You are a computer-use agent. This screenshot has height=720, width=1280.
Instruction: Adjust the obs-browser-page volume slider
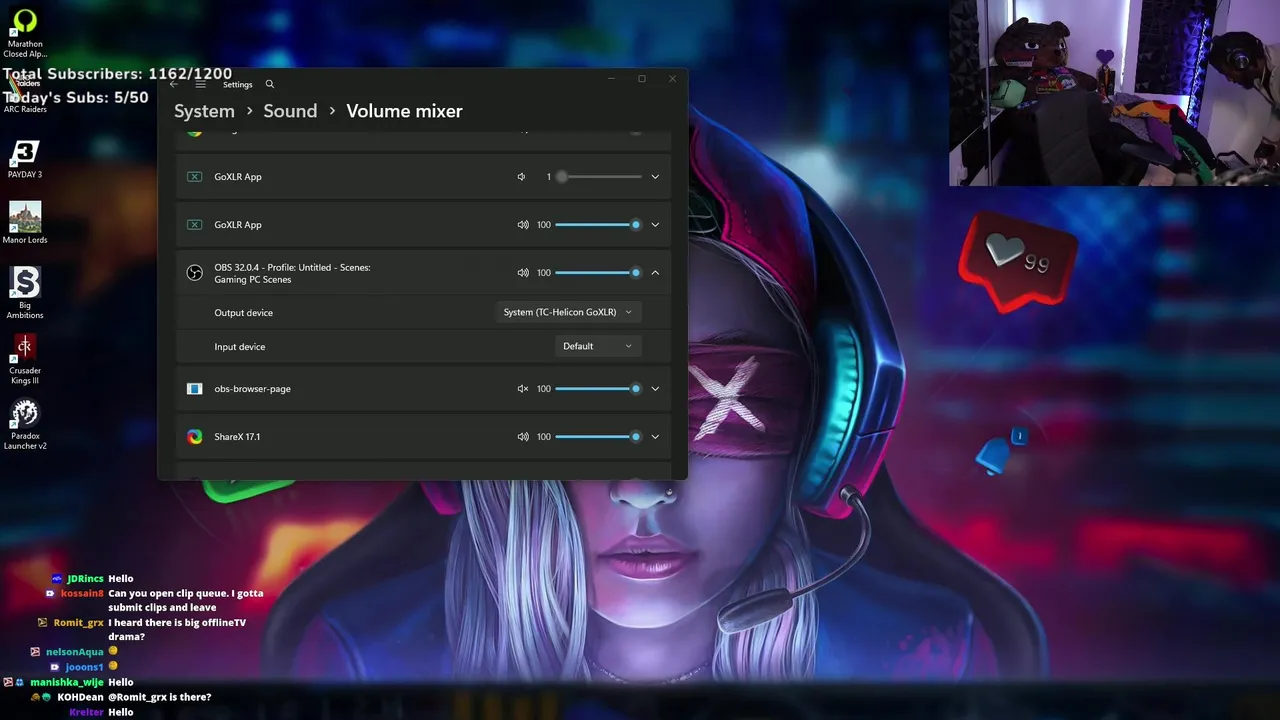pyautogui.click(x=598, y=389)
